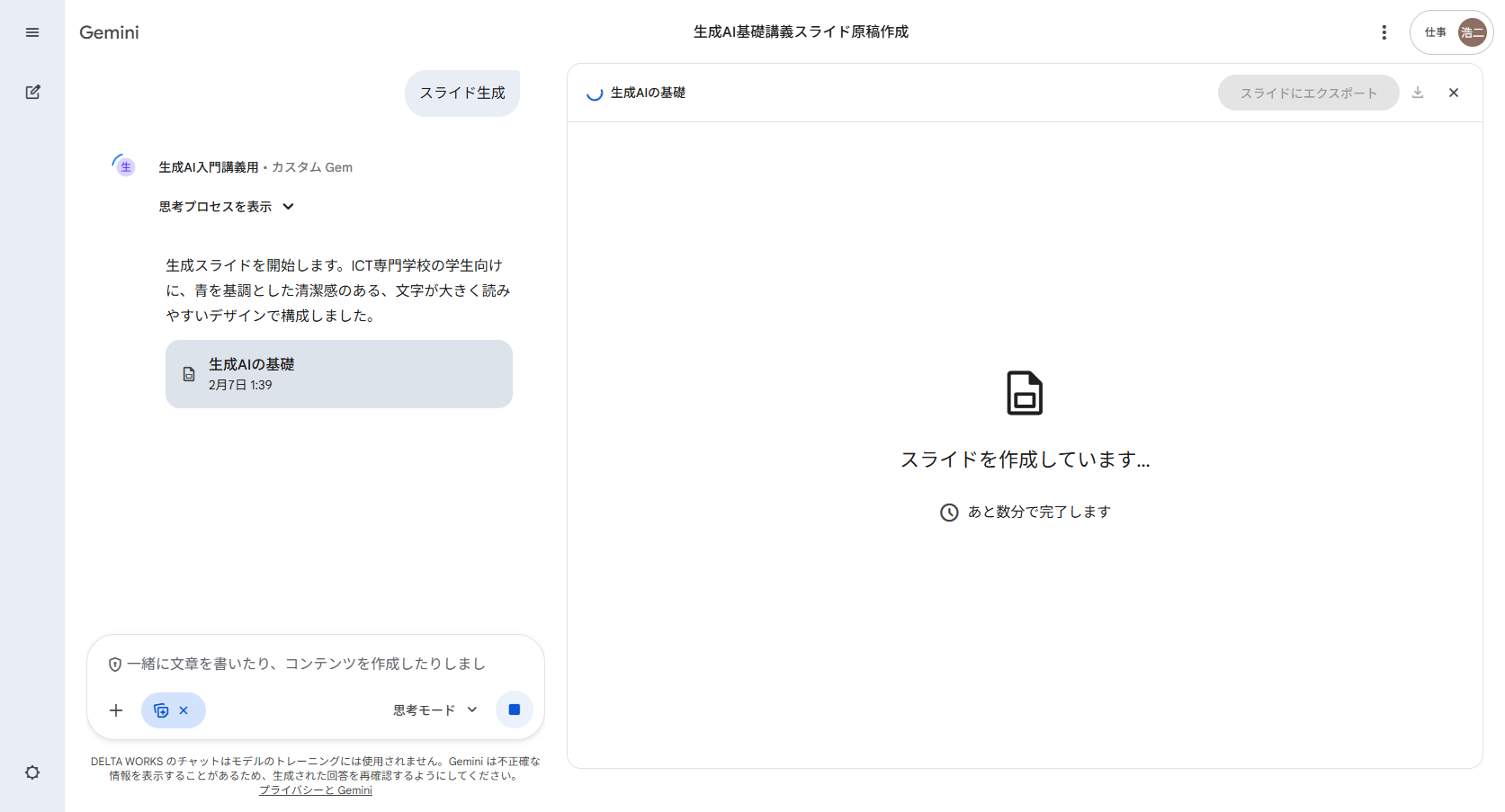Open the settings gear in sidebar
Screen dimensions: 1505x812
pyautogui.click(x=32, y=772)
